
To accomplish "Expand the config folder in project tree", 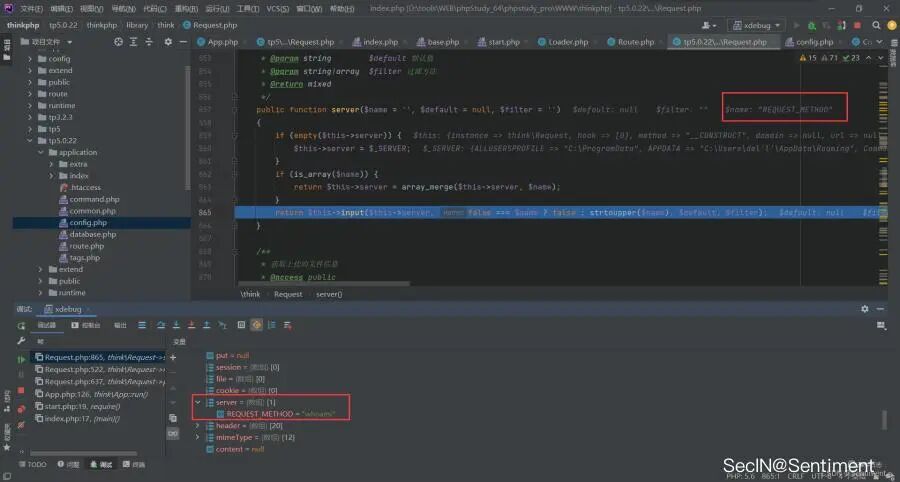I will tap(30, 59).
